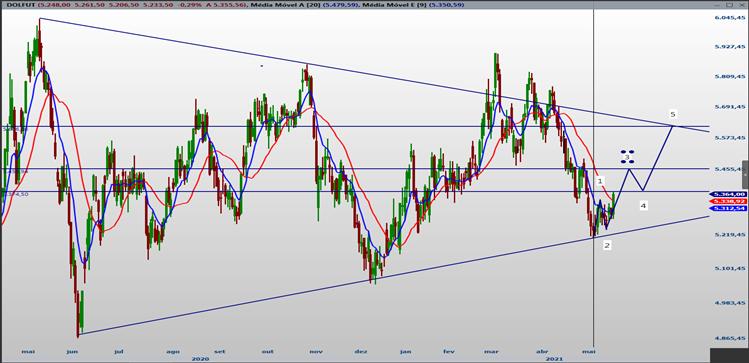Minimize the DOLFUT chart window
749x363 pixels.
(717, 4)
